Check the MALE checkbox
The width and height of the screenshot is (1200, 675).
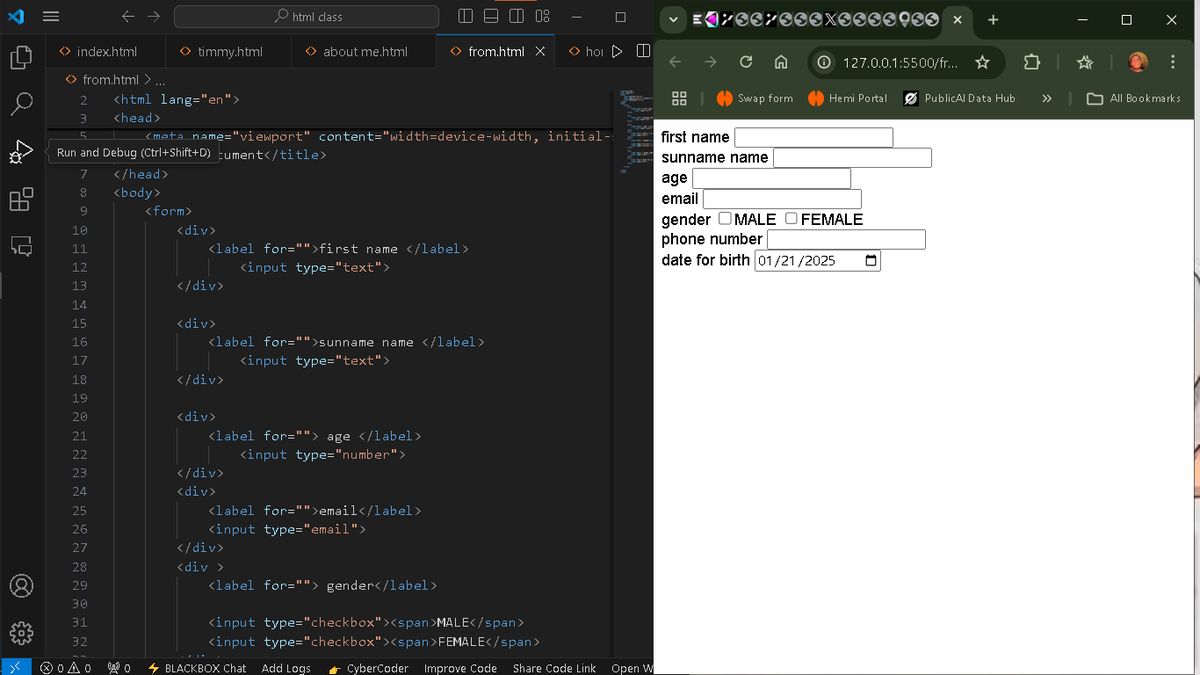pos(725,218)
